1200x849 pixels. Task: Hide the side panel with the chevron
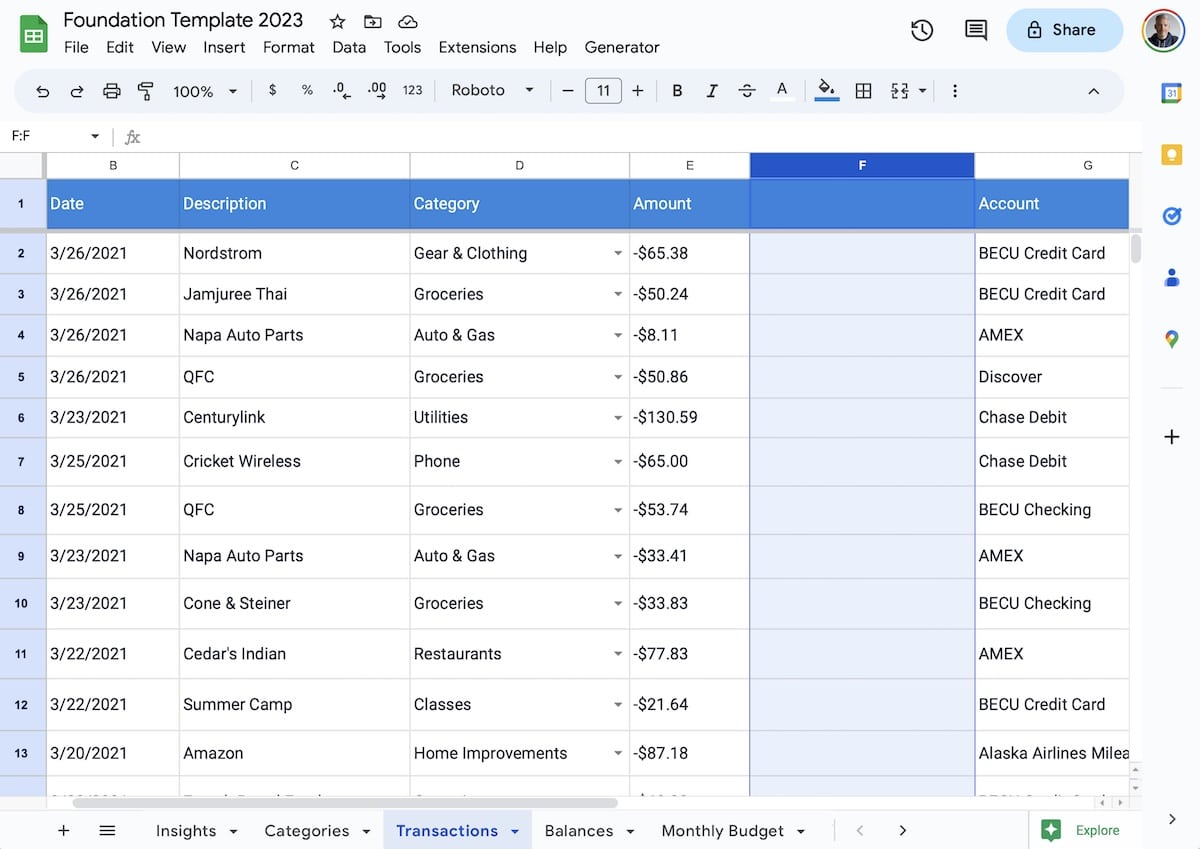(1172, 819)
